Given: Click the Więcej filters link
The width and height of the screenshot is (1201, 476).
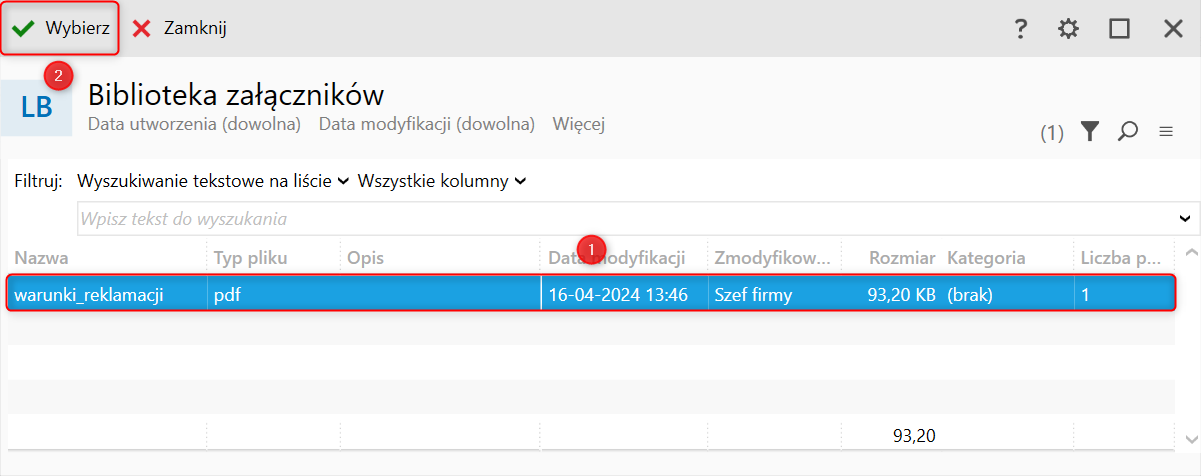Looking at the screenshot, I should [x=578, y=125].
